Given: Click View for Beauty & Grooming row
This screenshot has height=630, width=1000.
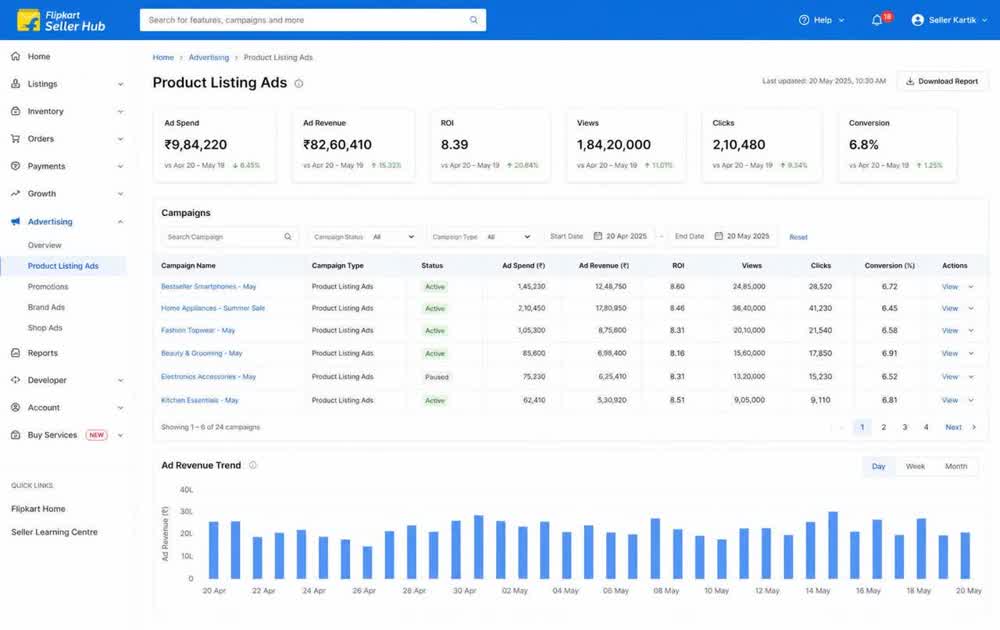Looking at the screenshot, I should [x=950, y=353].
